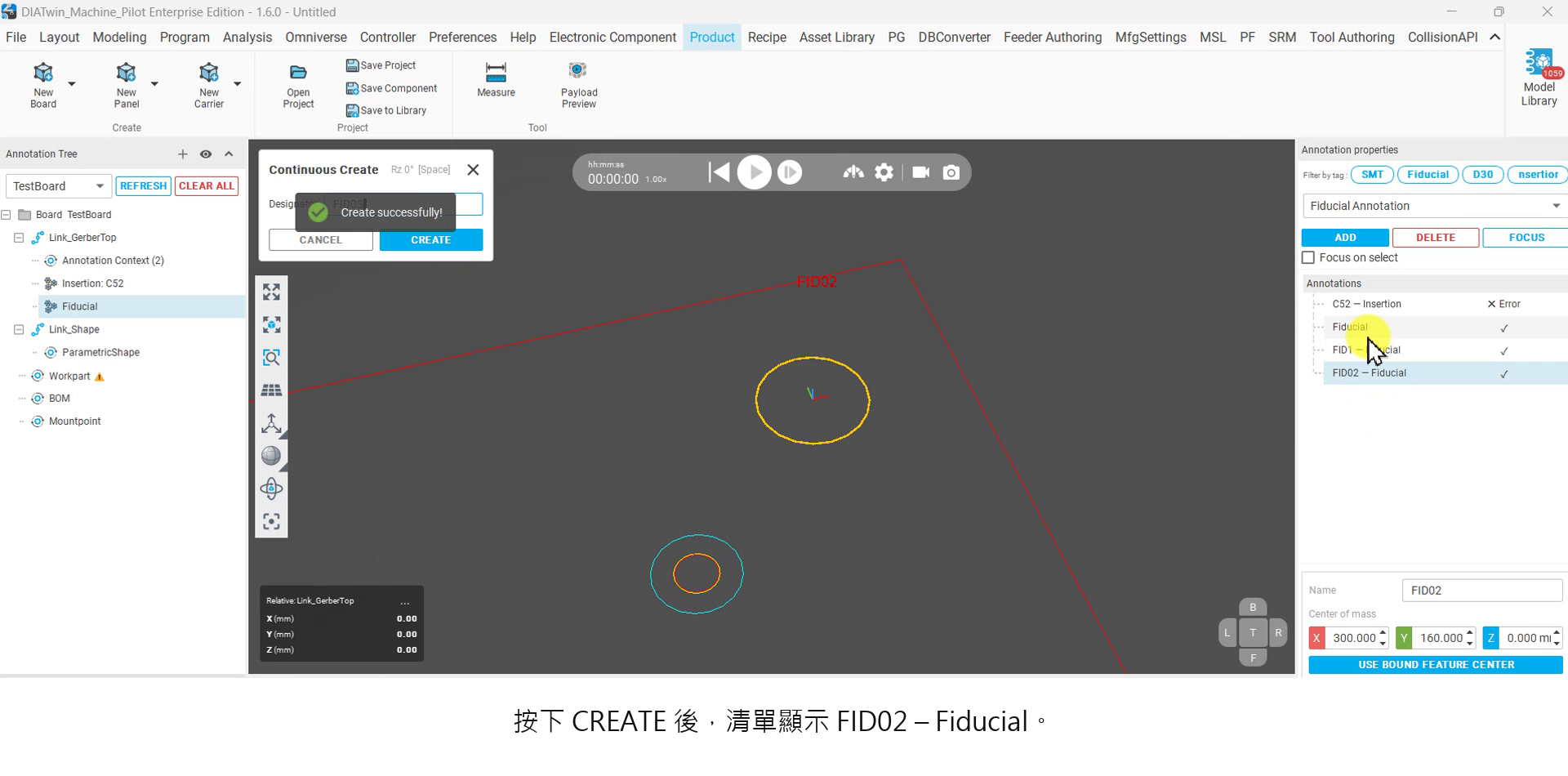Open the Asset Library menu

pos(836,38)
